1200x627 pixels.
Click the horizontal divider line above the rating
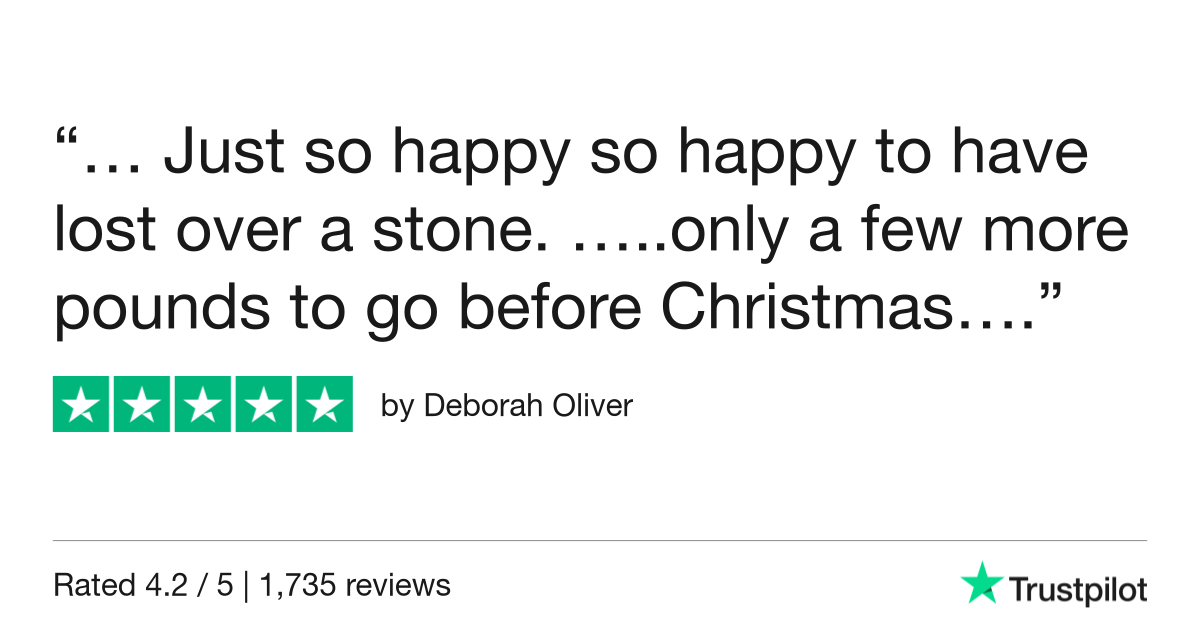600,541
